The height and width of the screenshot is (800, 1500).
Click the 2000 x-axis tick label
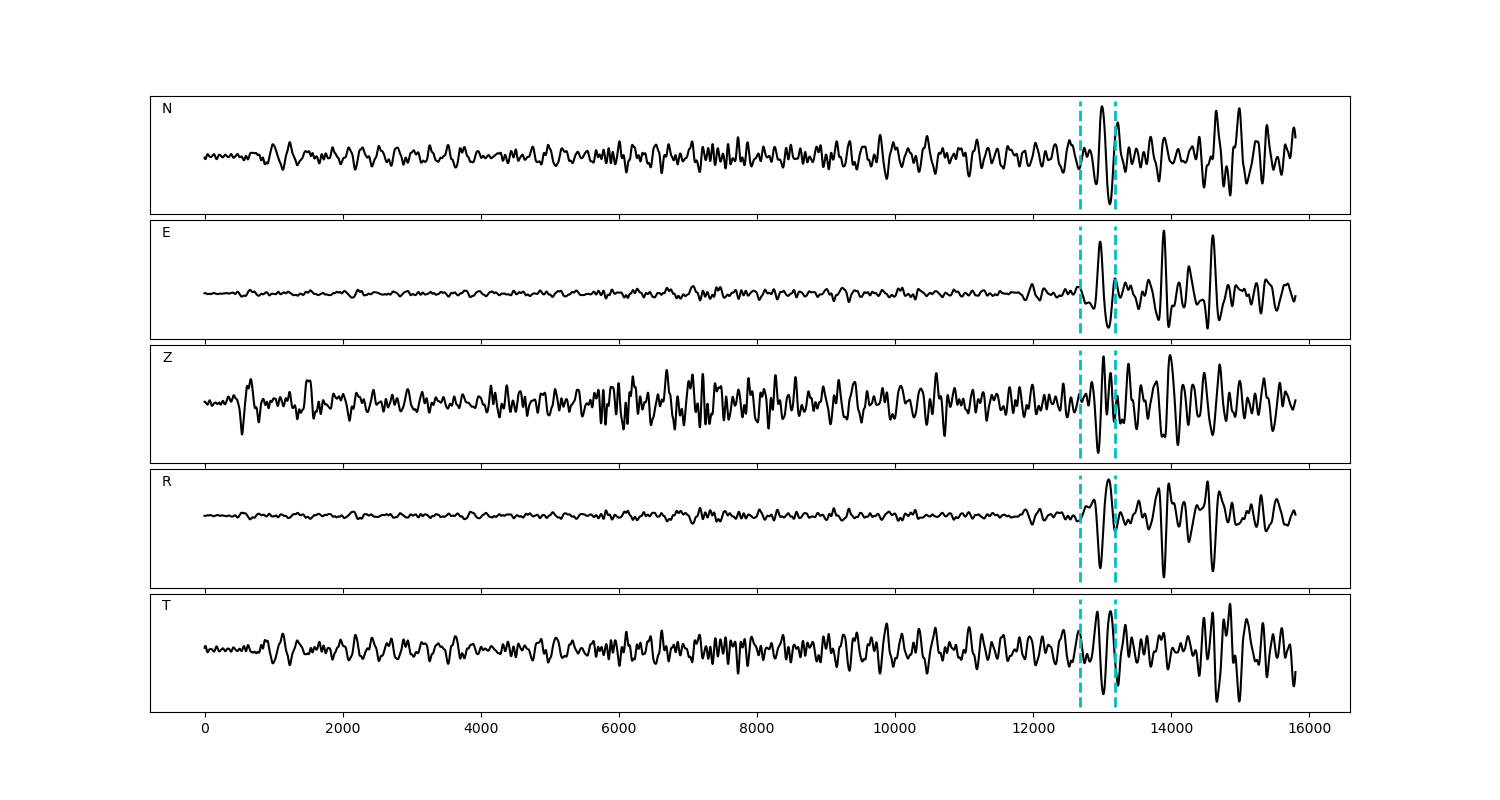[x=343, y=730]
